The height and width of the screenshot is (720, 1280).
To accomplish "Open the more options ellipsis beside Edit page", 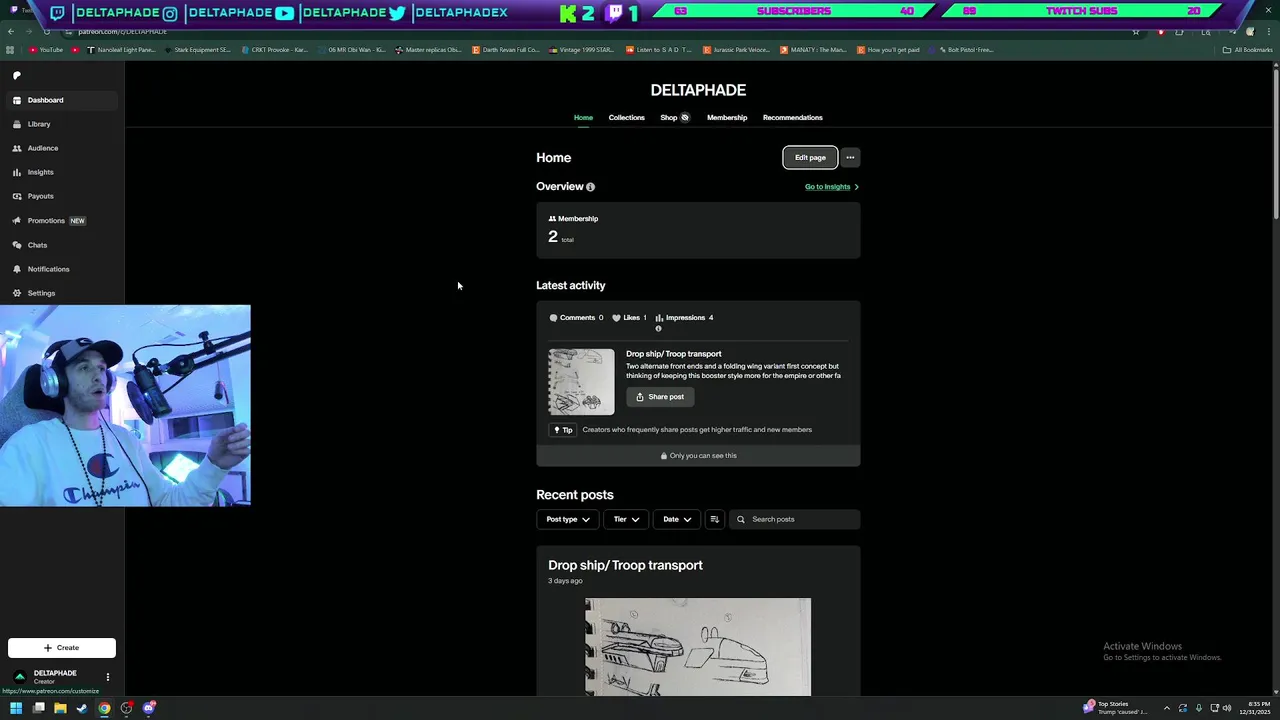I will [850, 157].
